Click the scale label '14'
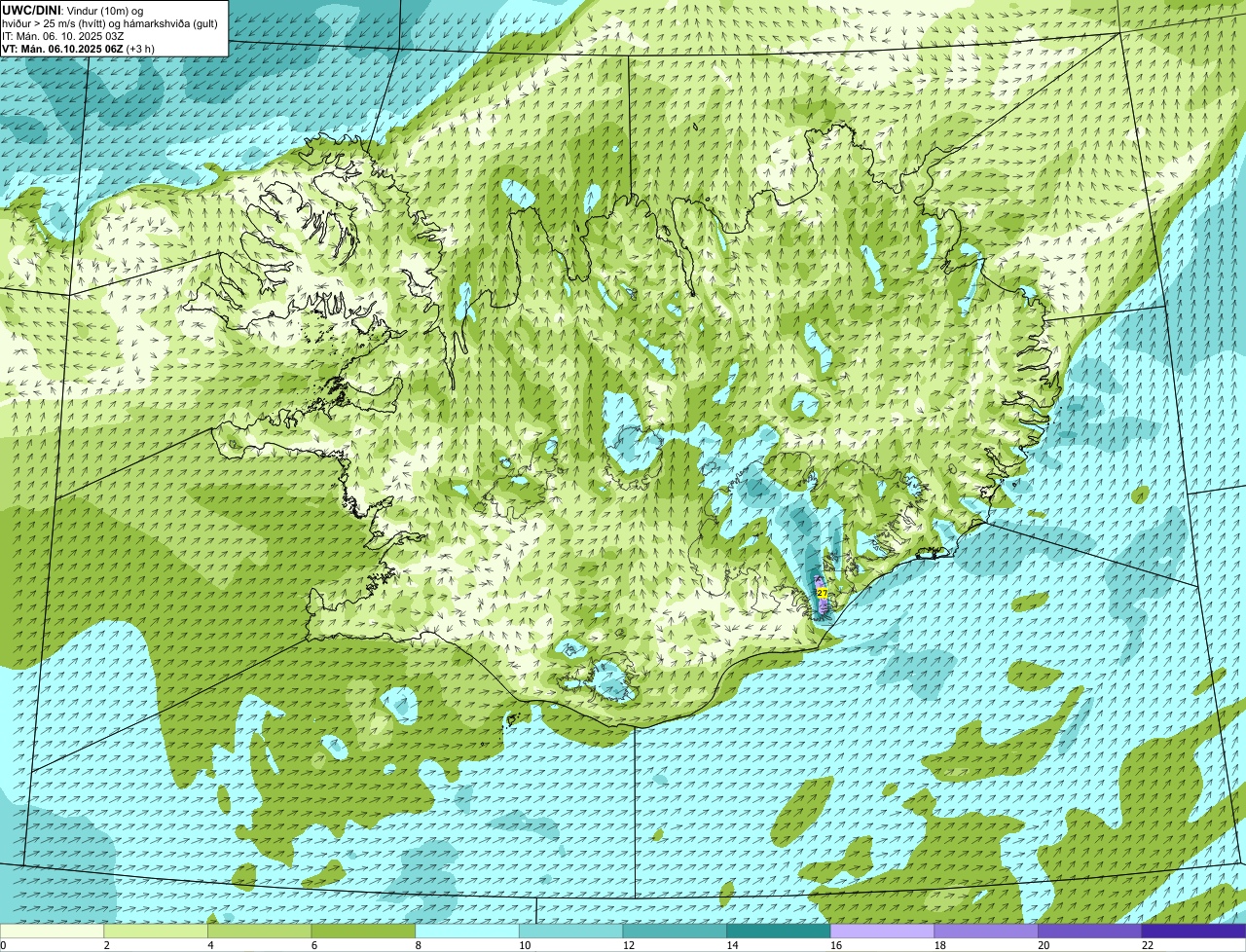The width and height of the screenshot is (1246, 952). coord(732,945)
